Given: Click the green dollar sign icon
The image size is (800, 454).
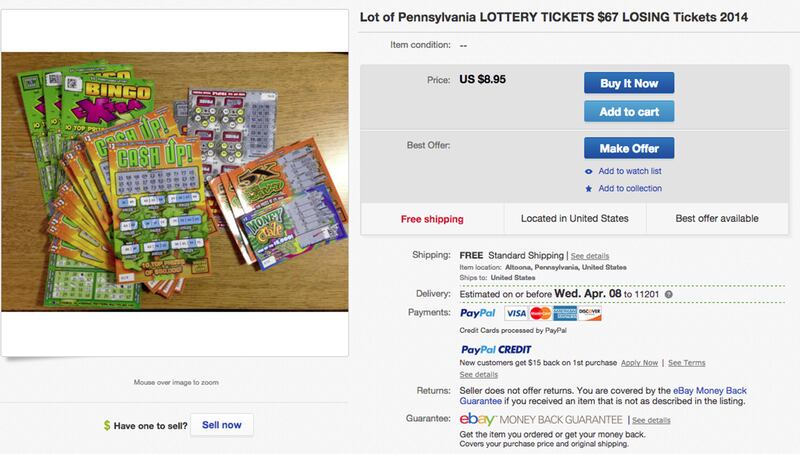Looking at the screenshot, I should [x=107, y=425].
